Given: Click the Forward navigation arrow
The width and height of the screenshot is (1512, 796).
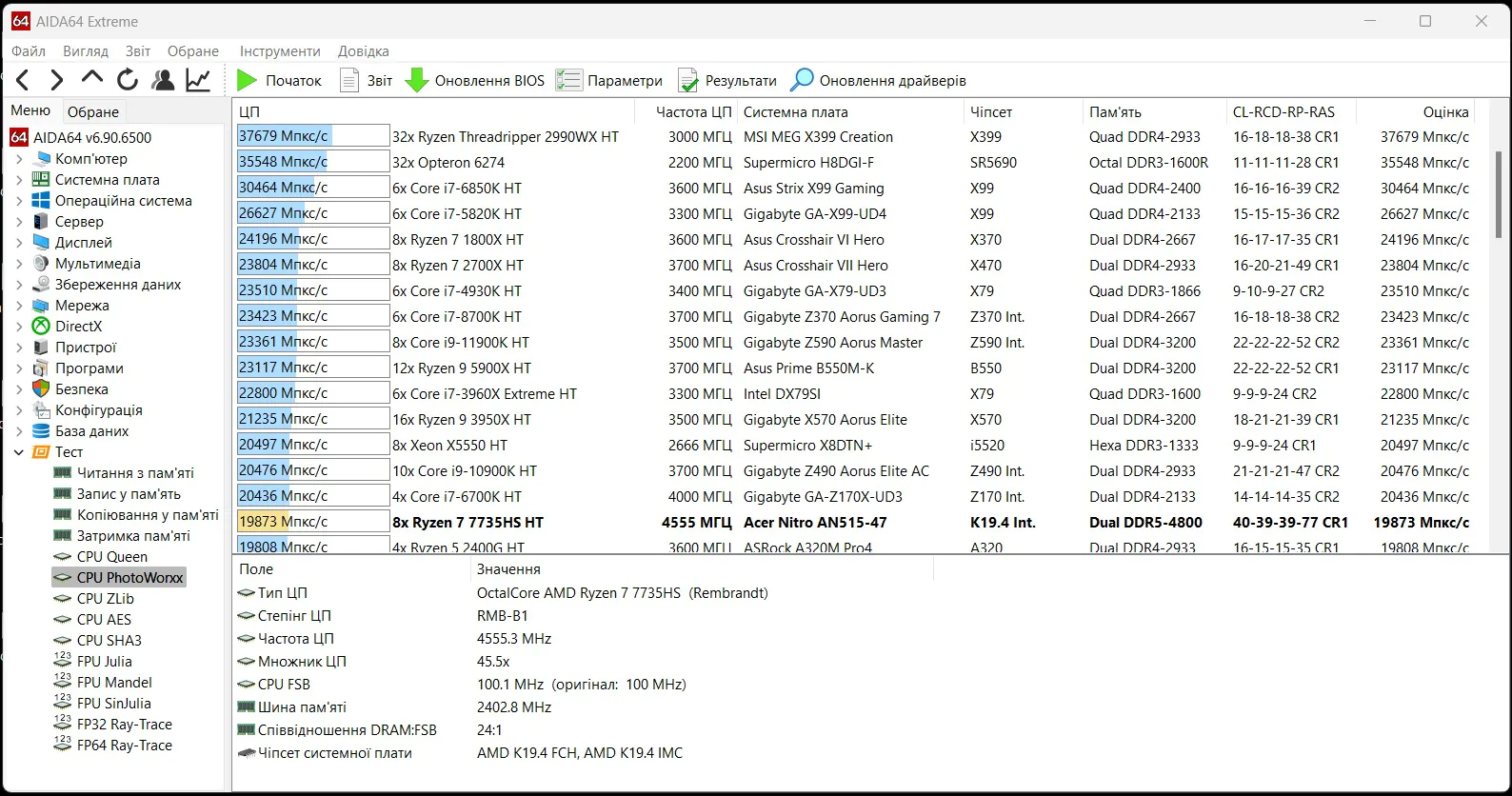Looking at the screenshot, I should pos(57,80).
